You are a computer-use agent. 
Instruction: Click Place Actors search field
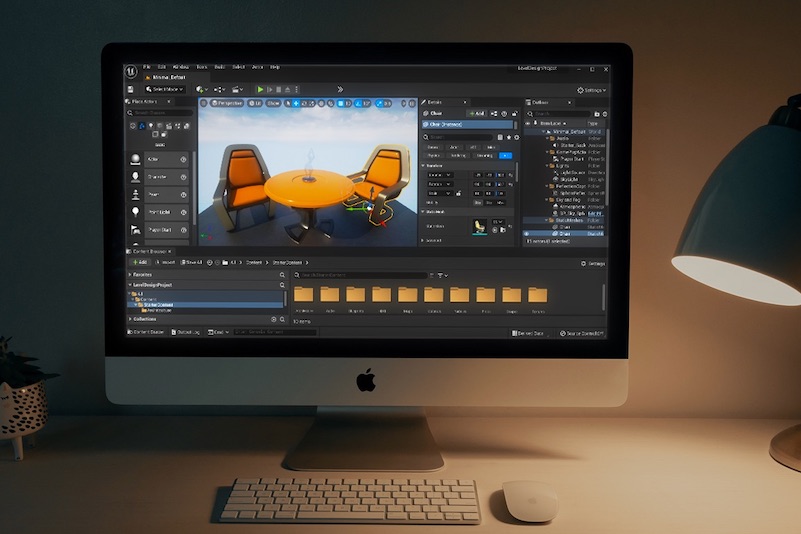(x=160, y=112)
